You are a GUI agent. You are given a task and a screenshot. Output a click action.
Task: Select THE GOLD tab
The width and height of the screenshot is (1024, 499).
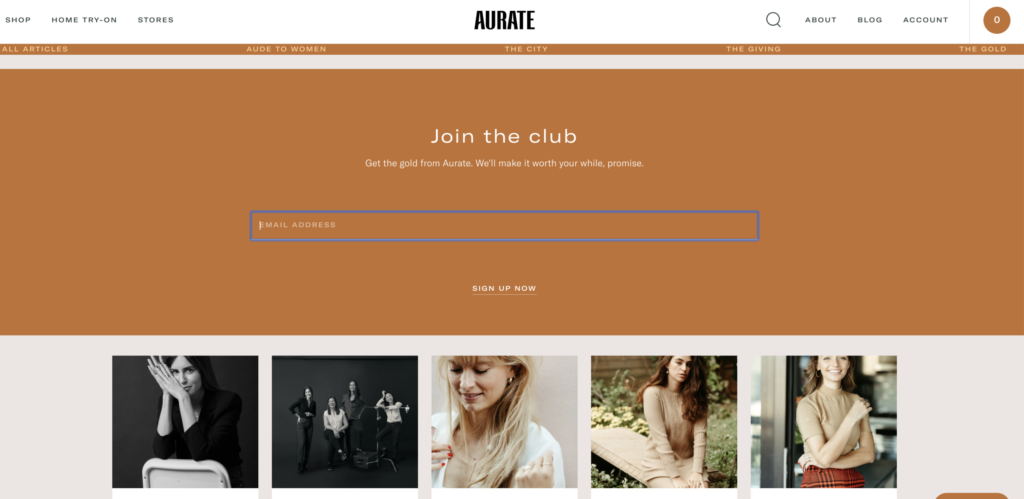(x=983, y=49)
